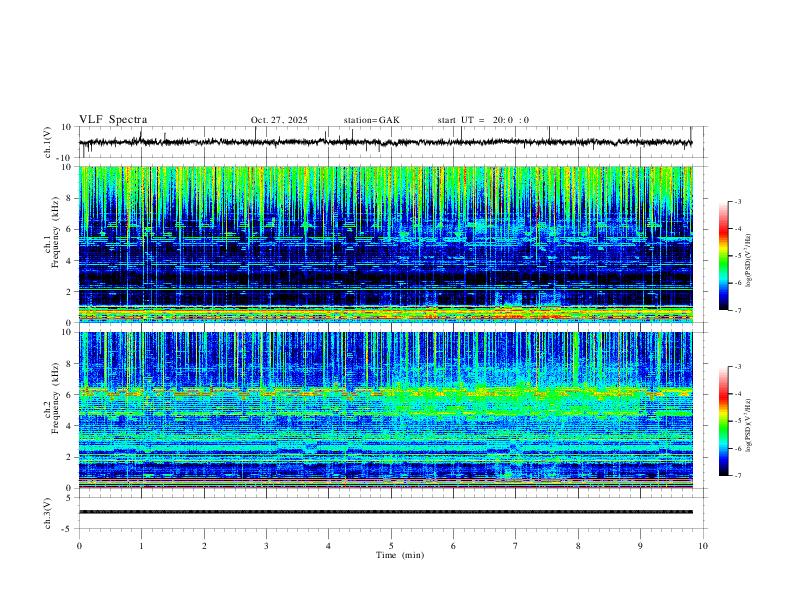The width and height of the screenshot is (792, 612).
Task: Click the ch.2 PSD color scale bar
Action: click(x=724, y=421)
